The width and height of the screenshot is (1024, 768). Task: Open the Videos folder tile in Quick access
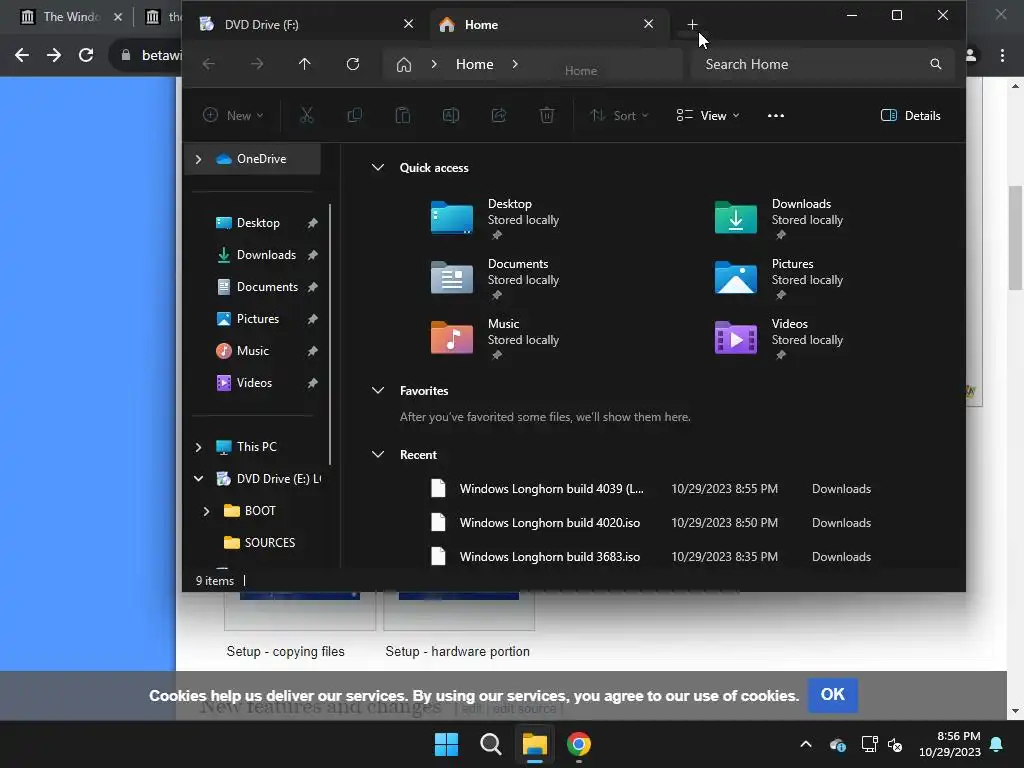(780, 338)
